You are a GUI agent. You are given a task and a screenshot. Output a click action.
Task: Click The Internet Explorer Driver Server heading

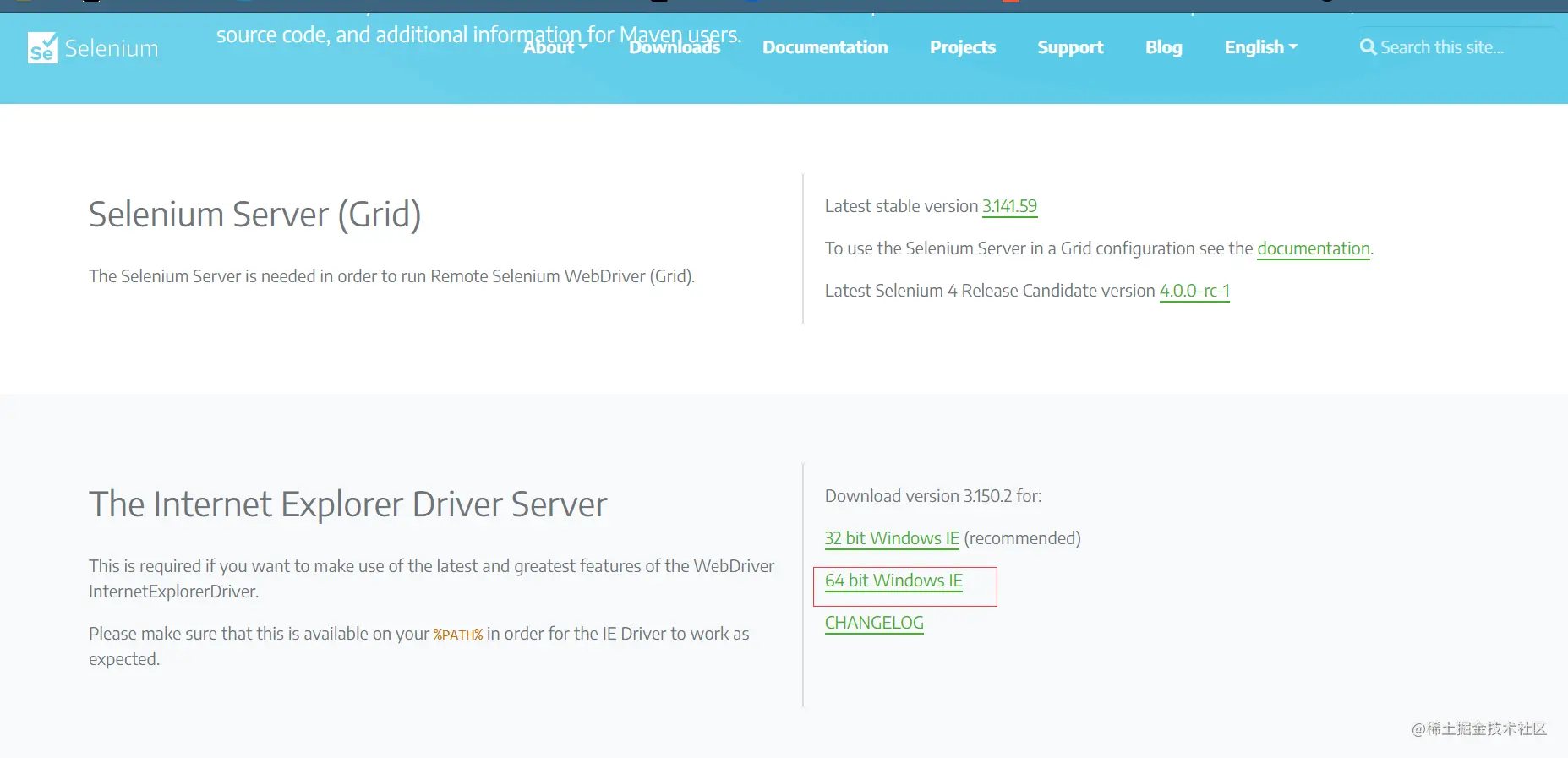(348, 504)
